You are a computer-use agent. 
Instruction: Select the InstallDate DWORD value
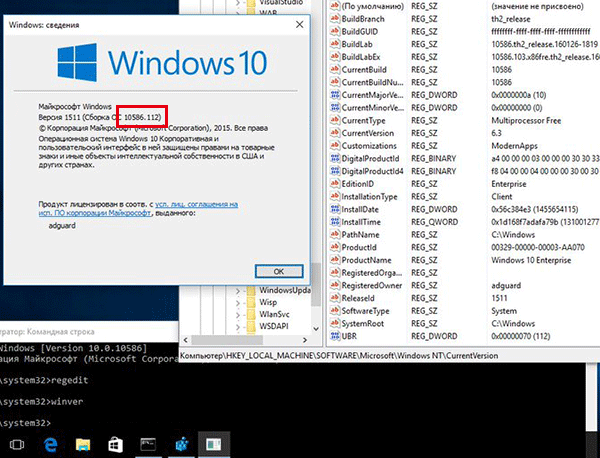(360, 209)
